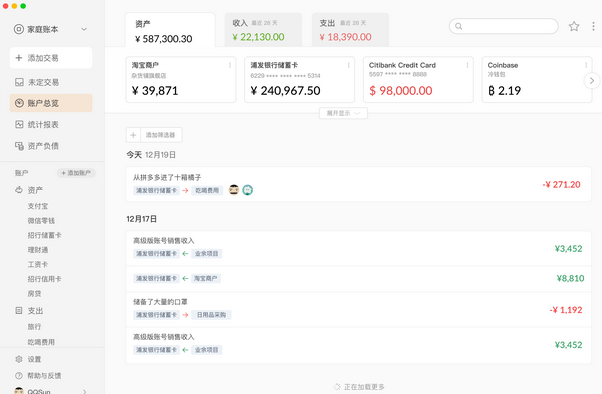The image size is (602, 394).
Task: Click the 添加交易 button
Action: tap(51, 58)
